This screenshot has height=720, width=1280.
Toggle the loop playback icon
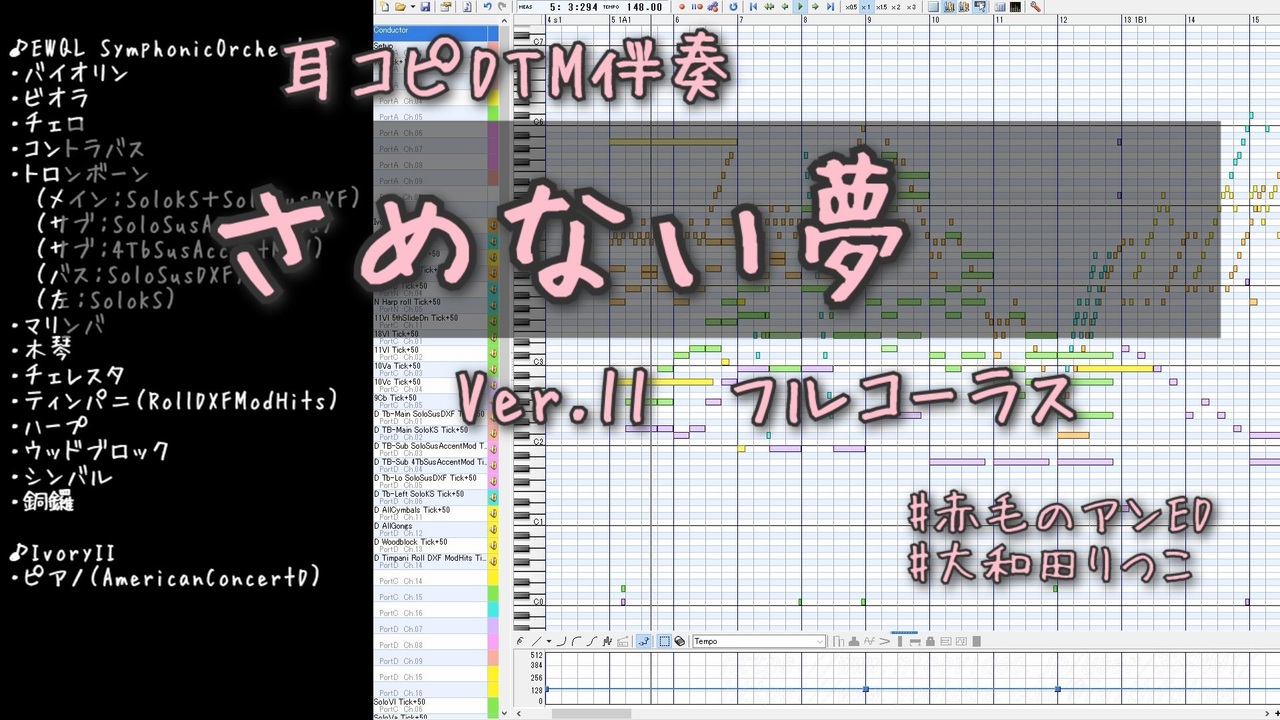(733, 7)
